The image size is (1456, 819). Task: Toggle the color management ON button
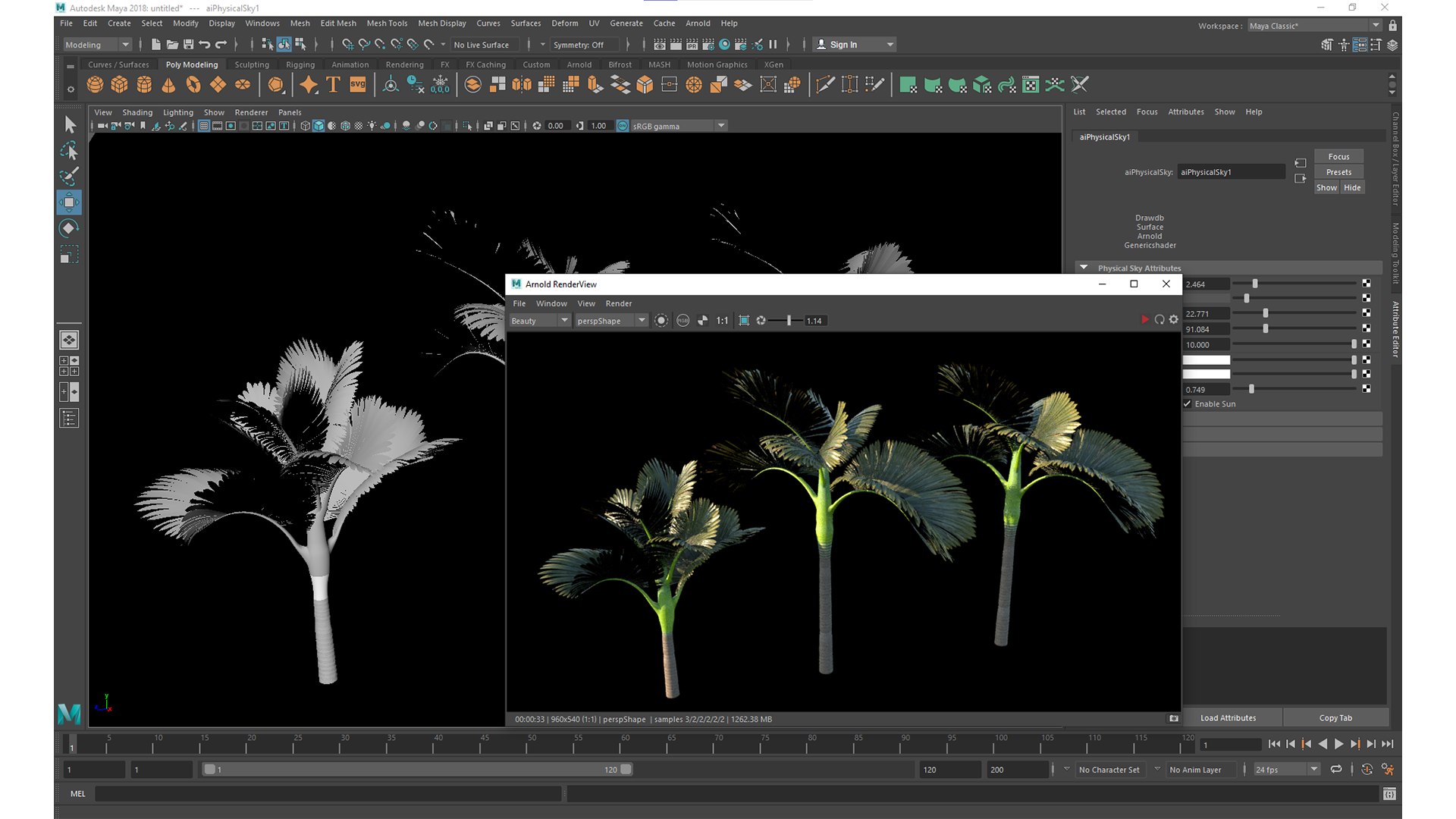[623, 126]
